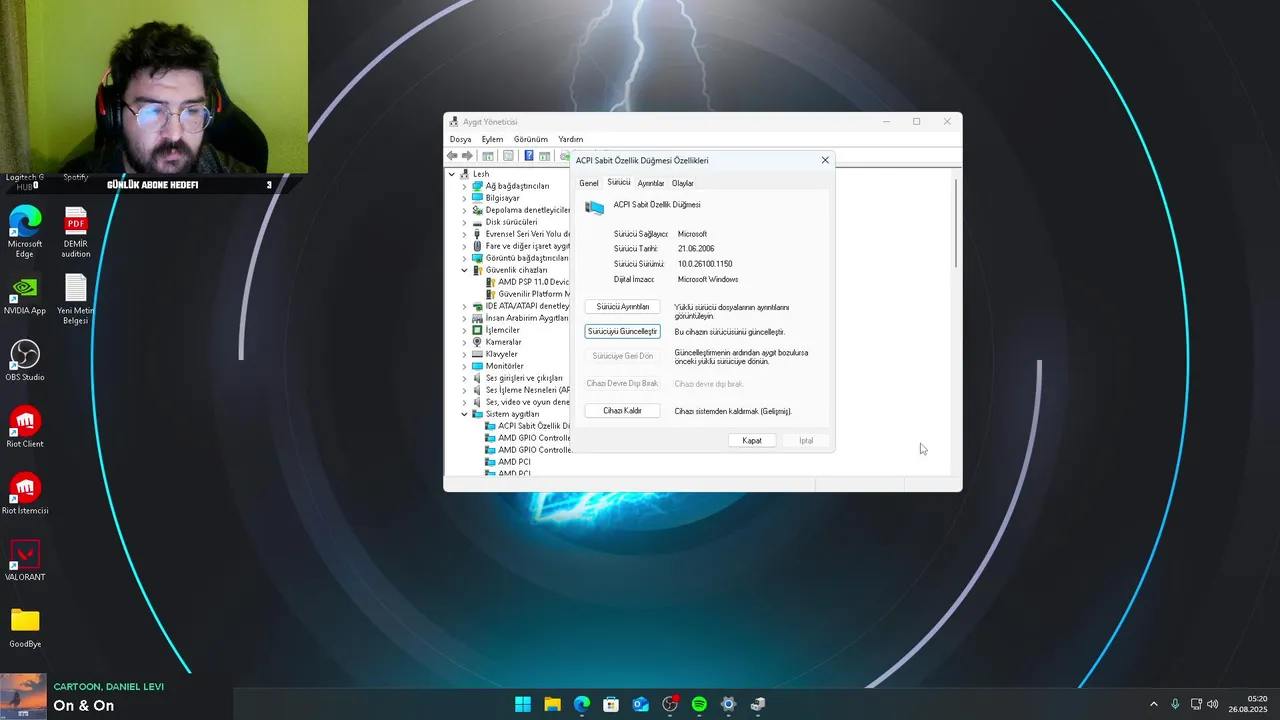1280x720 pixels.
Task: Select Depolama denetleyicileri tree row
Action: click(520, 210)
